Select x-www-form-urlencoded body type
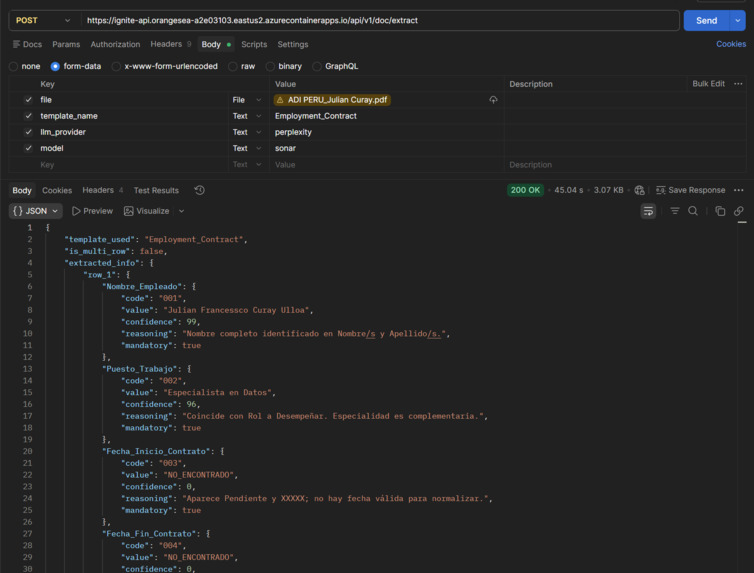This screenshot has width=754, height=573. 116,66
